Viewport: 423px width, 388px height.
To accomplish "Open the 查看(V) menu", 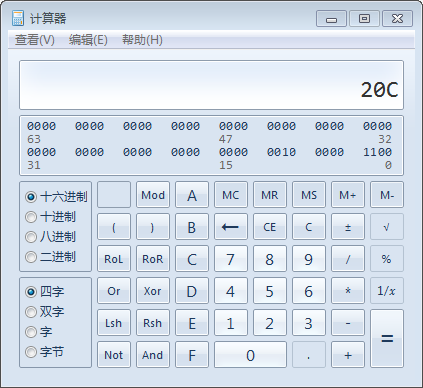I will point(35,40).
